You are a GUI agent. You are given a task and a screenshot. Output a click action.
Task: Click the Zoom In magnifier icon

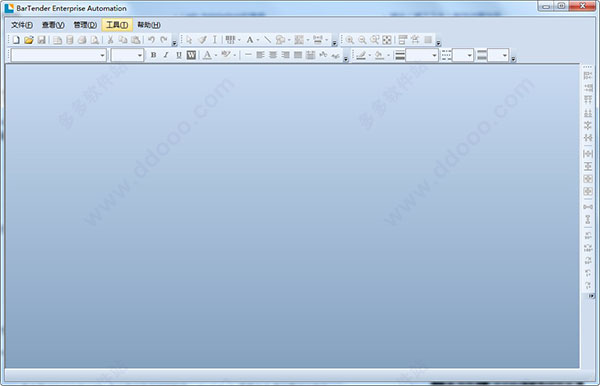tap(349, 40)
